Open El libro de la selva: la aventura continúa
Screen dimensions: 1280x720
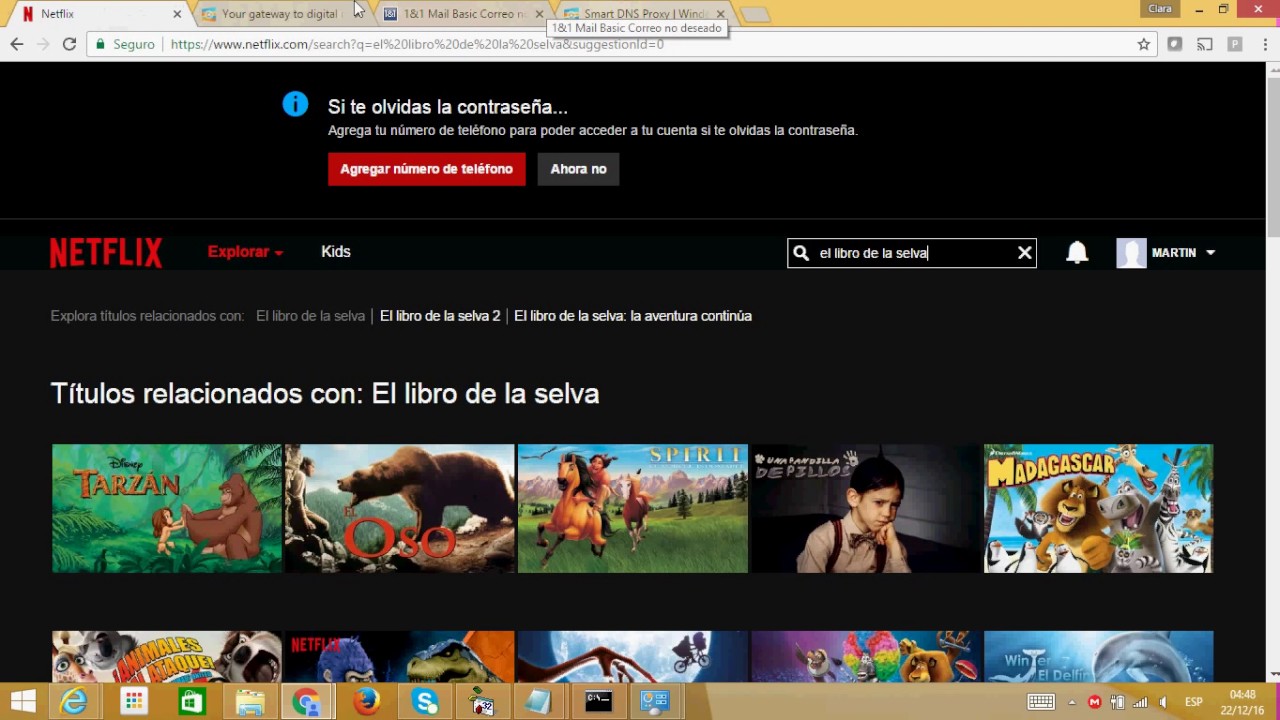(633, 316)
